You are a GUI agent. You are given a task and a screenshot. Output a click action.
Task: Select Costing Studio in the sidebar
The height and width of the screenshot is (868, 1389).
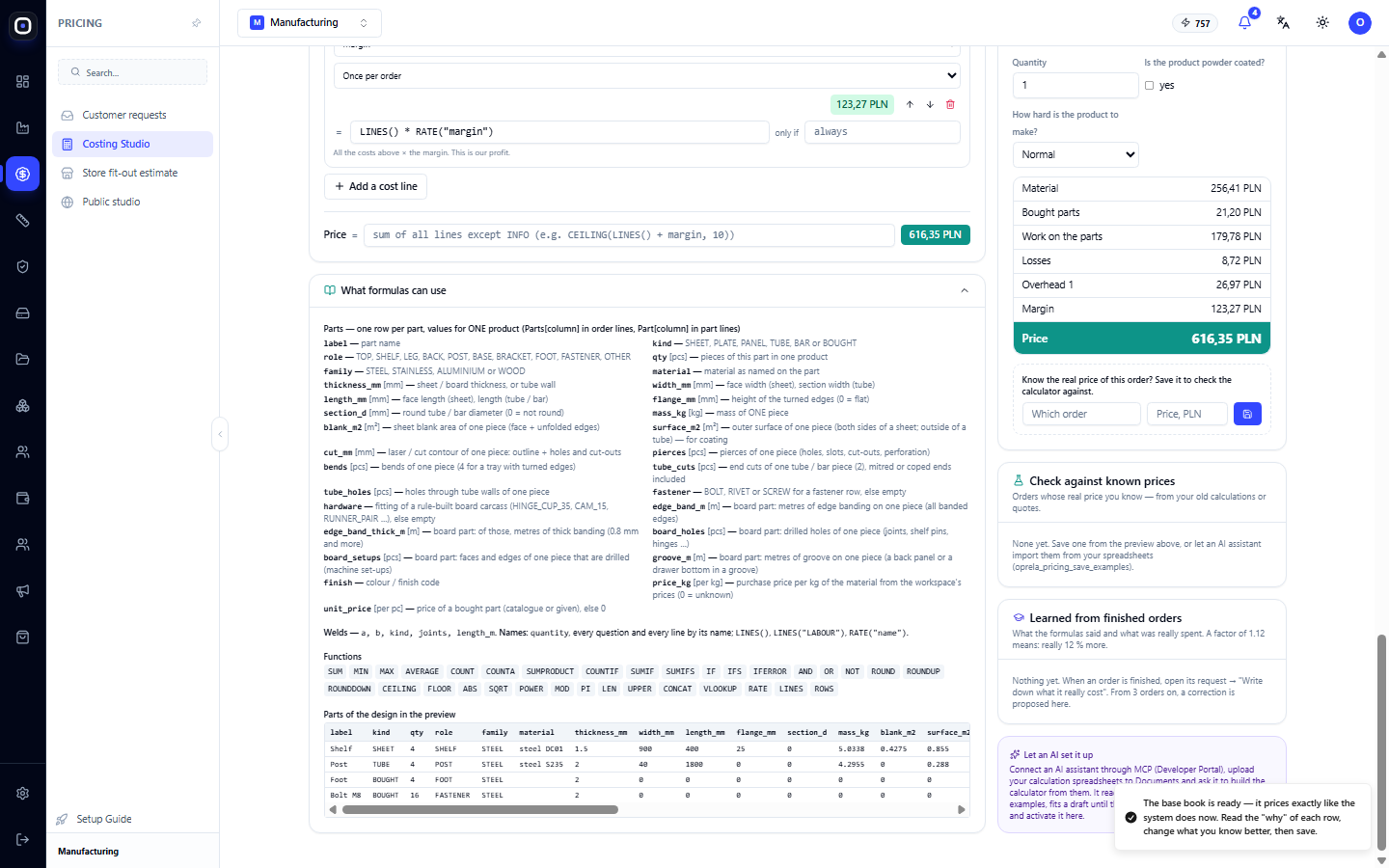(133, 144)
